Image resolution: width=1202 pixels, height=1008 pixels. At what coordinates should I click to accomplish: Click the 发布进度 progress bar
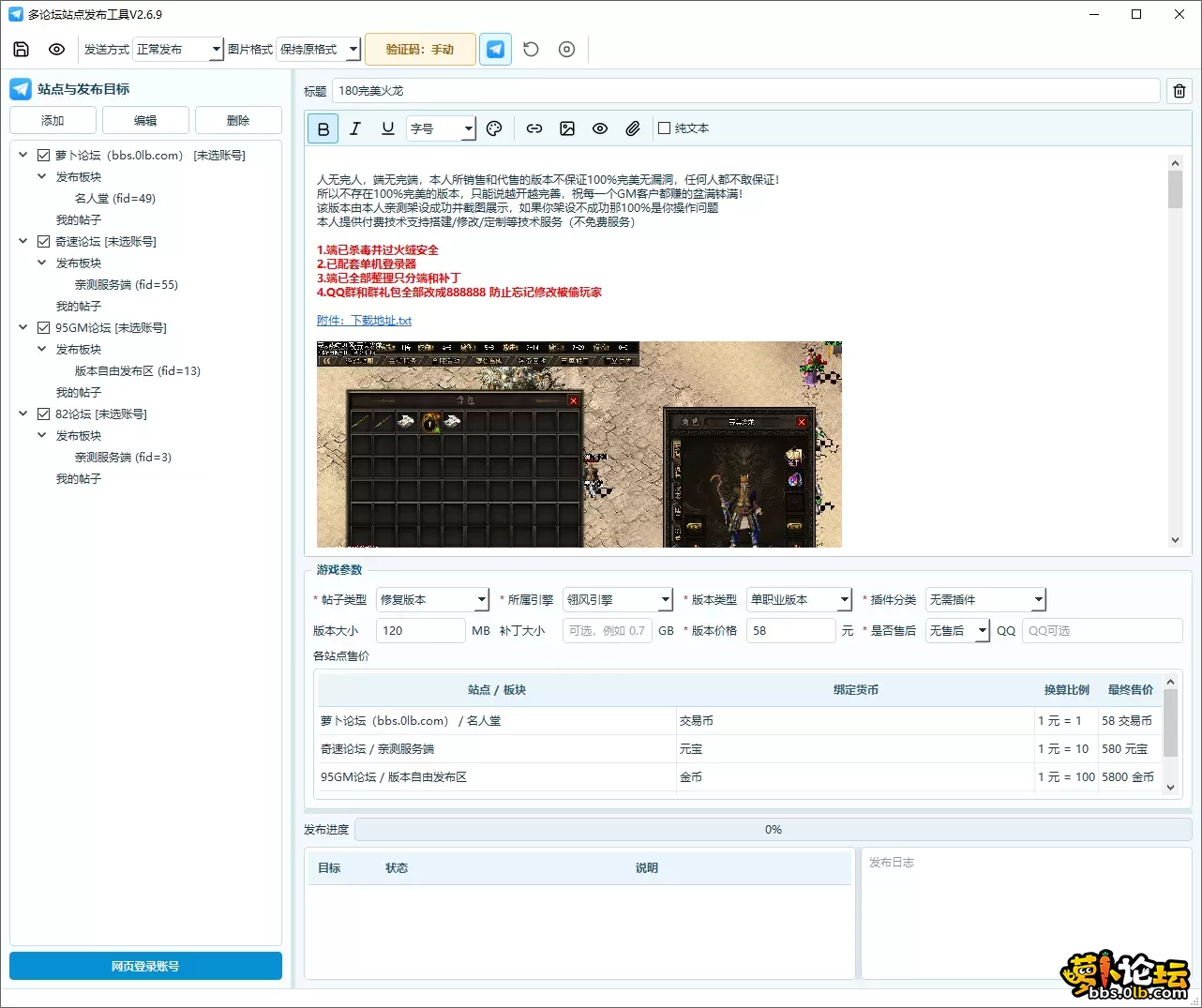click(773, 830)
